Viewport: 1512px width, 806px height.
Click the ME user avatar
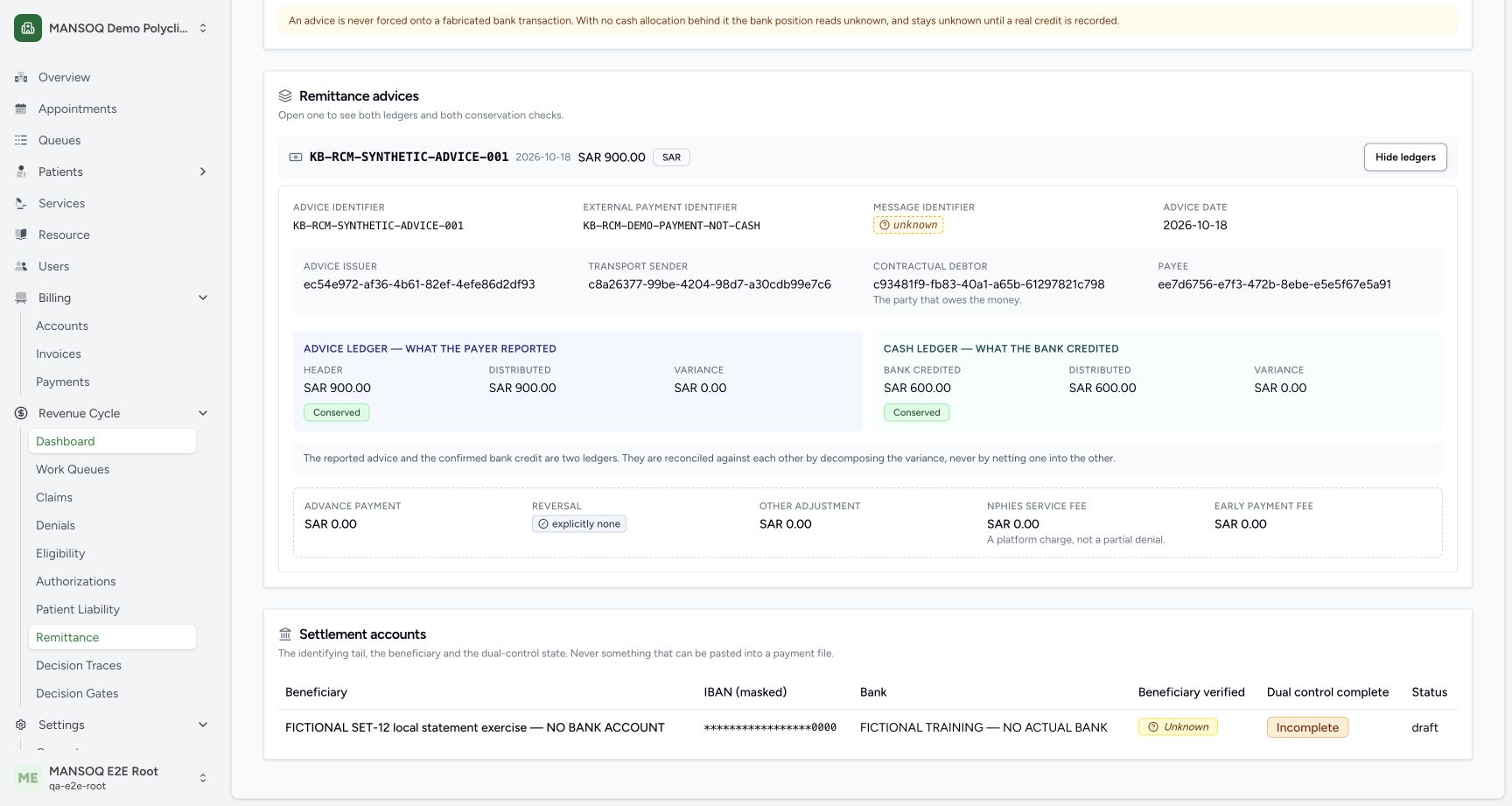(x=28, y=778)
